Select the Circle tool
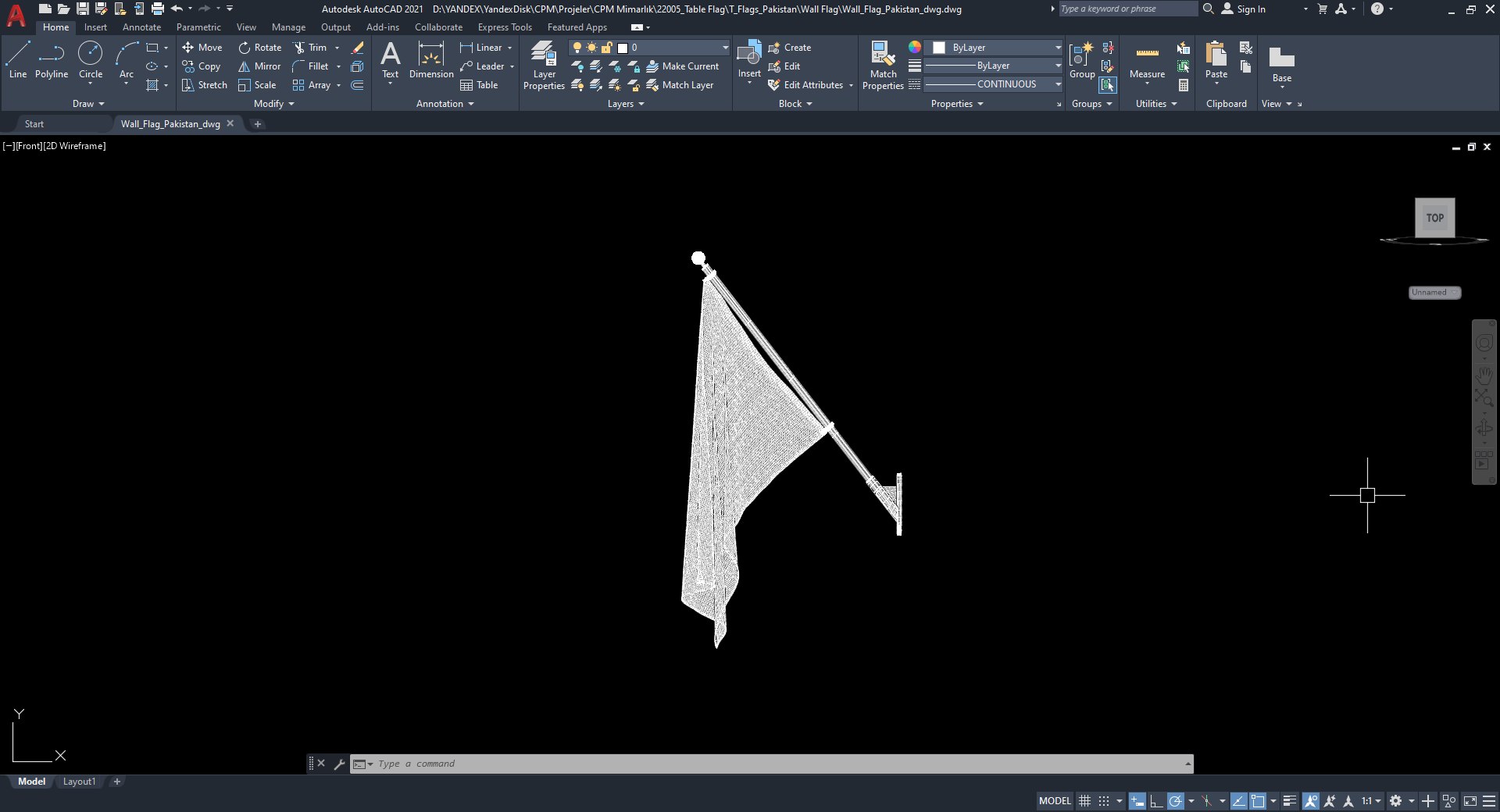Screen dimensions: 1500x812 [x=91, y=60]
